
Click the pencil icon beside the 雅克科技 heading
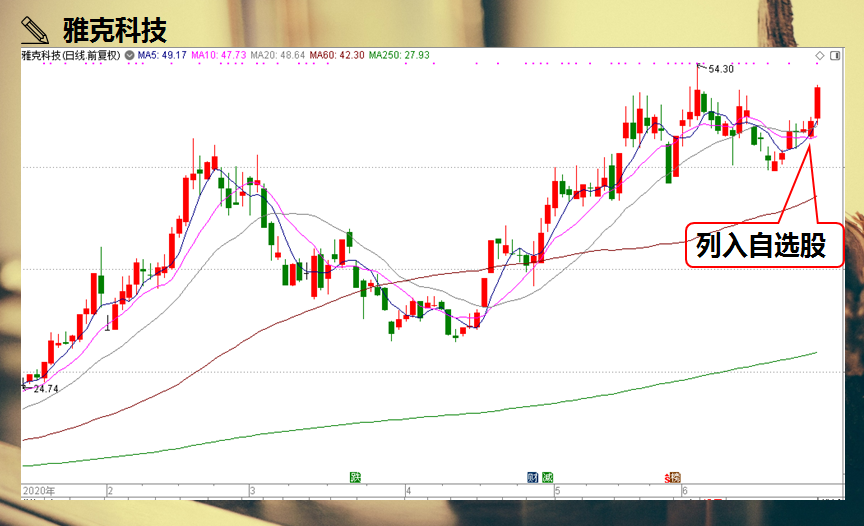[35, 30]
